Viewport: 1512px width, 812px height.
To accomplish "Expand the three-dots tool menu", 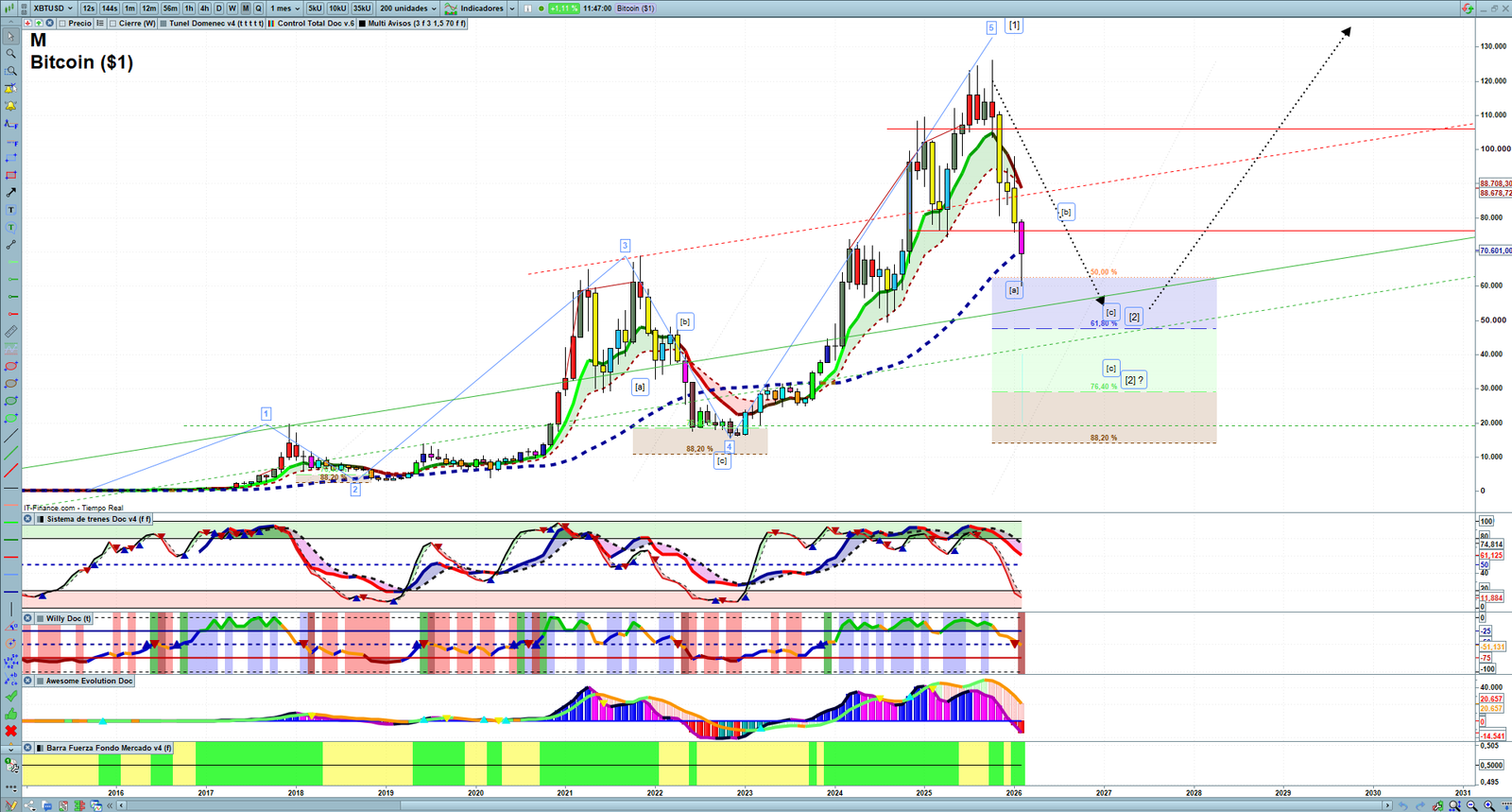I will [11, 786].
